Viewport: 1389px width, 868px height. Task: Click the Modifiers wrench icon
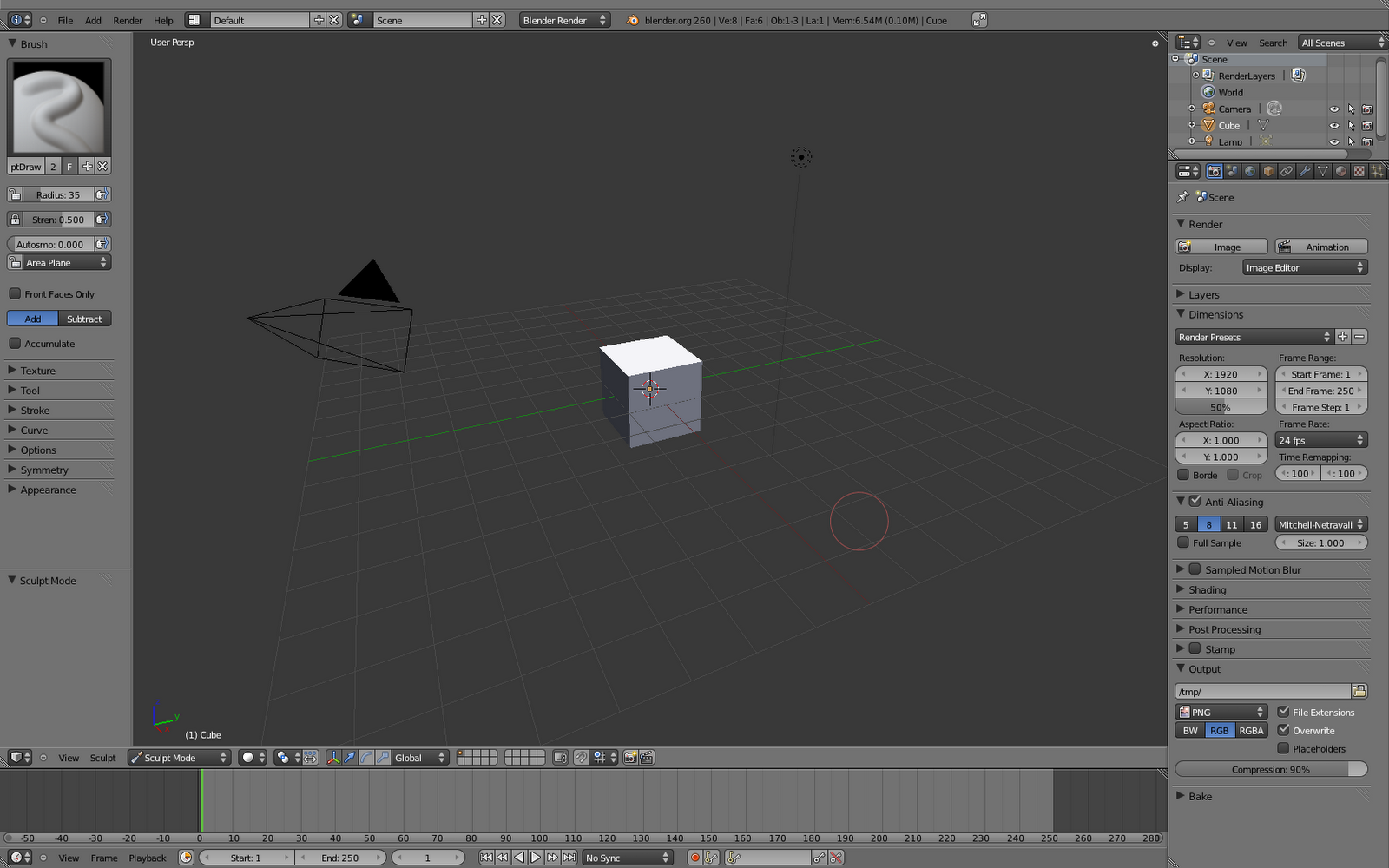click(x=1304, y=171)
